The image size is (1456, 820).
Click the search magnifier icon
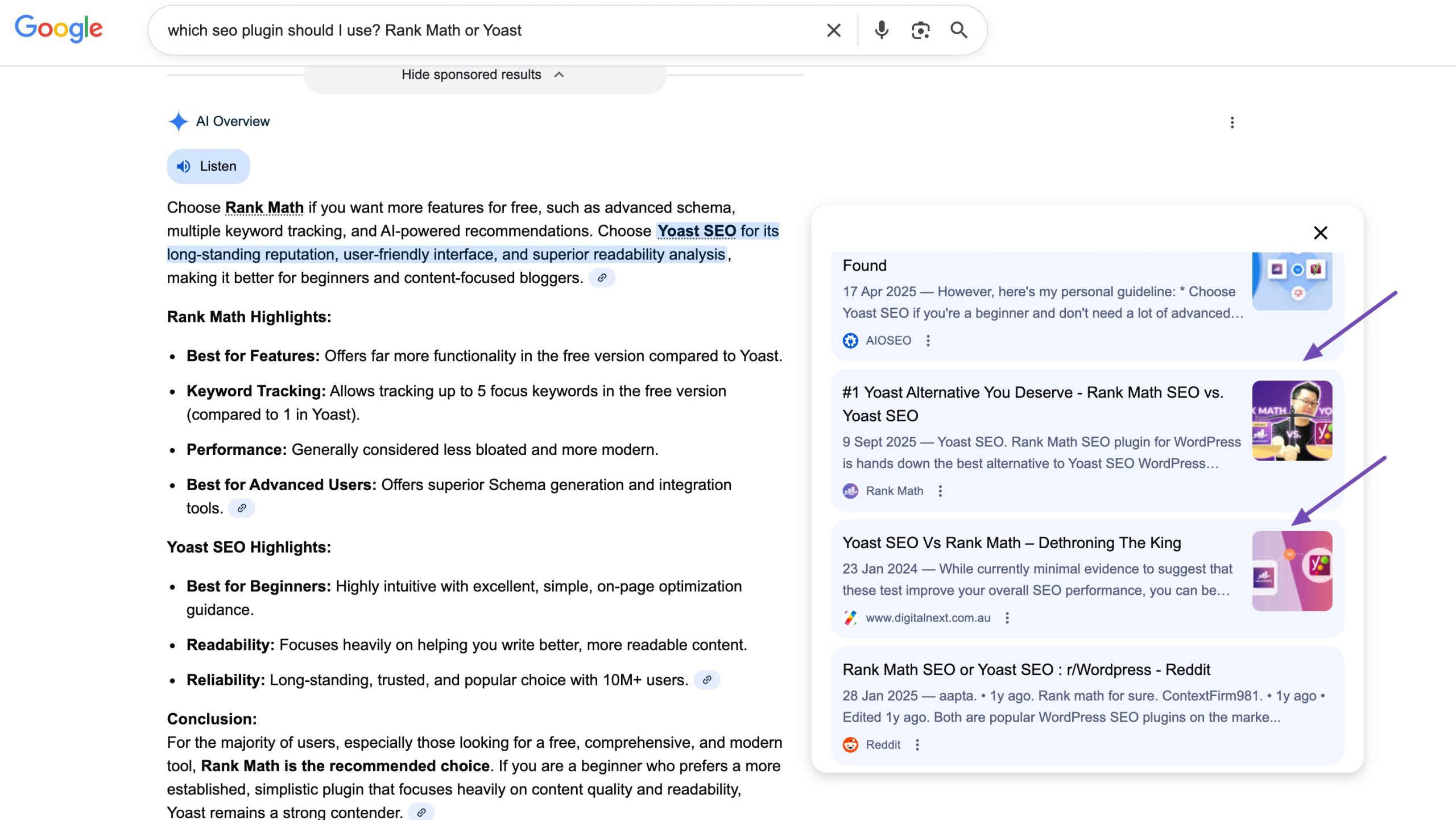pyautogui.click(x=958, y=30)
